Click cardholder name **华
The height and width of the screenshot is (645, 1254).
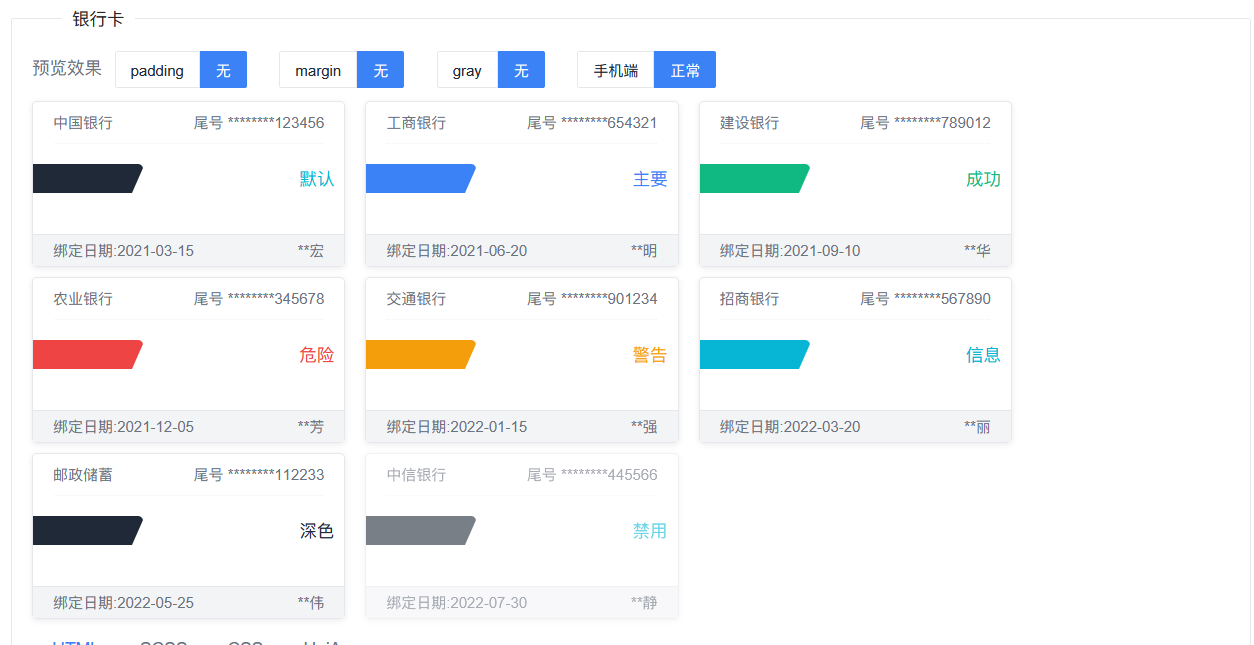[977, 251]
